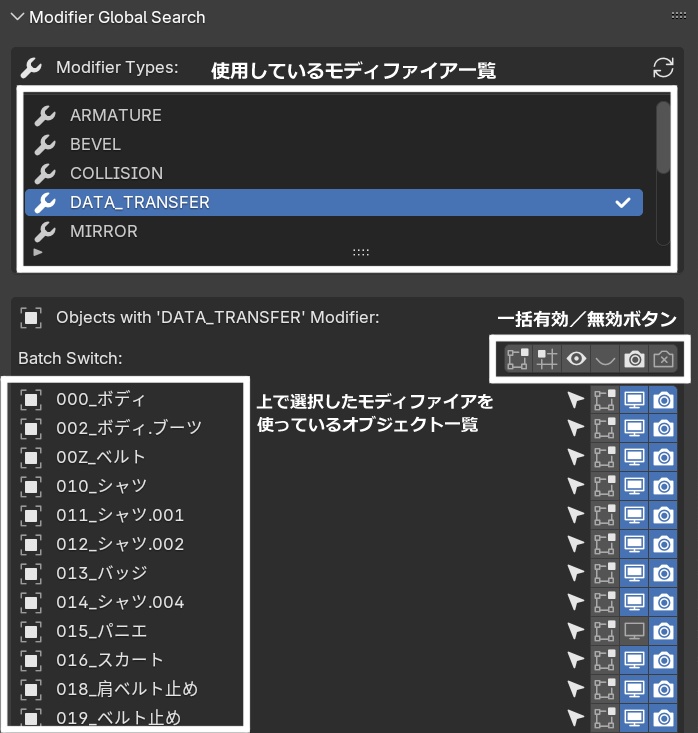The height and width of the screenshot is (733, 698).
Task: Toggle edit mode for 002_ボディ.ブーツ
Action: (x=605, y=429)
